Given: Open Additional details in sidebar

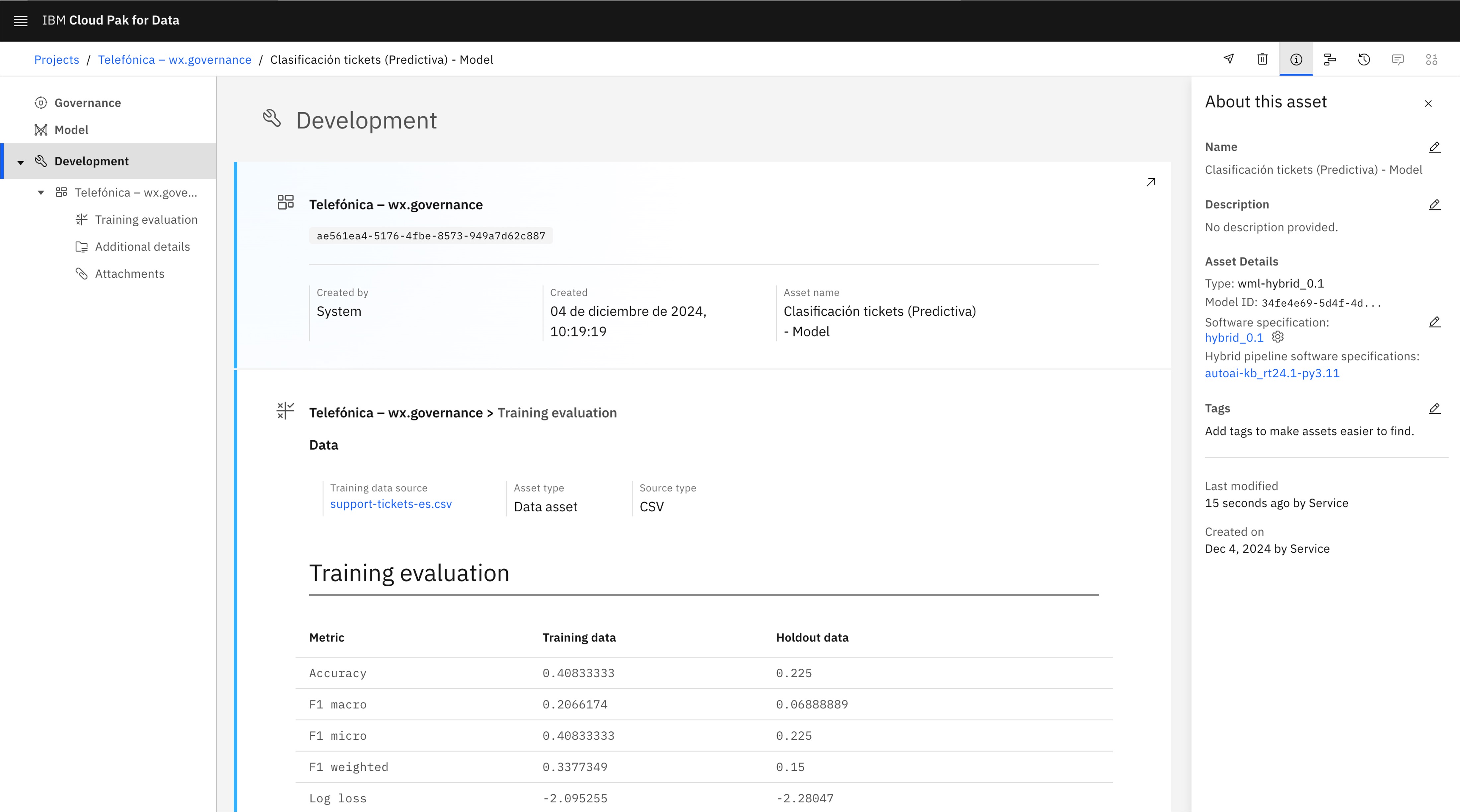Looking at the screenshot, I should [142, 247].
